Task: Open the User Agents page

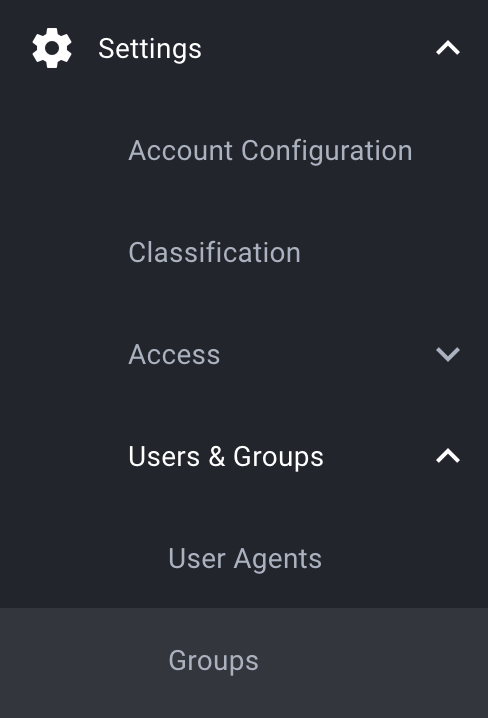Action: coord(245,559)
